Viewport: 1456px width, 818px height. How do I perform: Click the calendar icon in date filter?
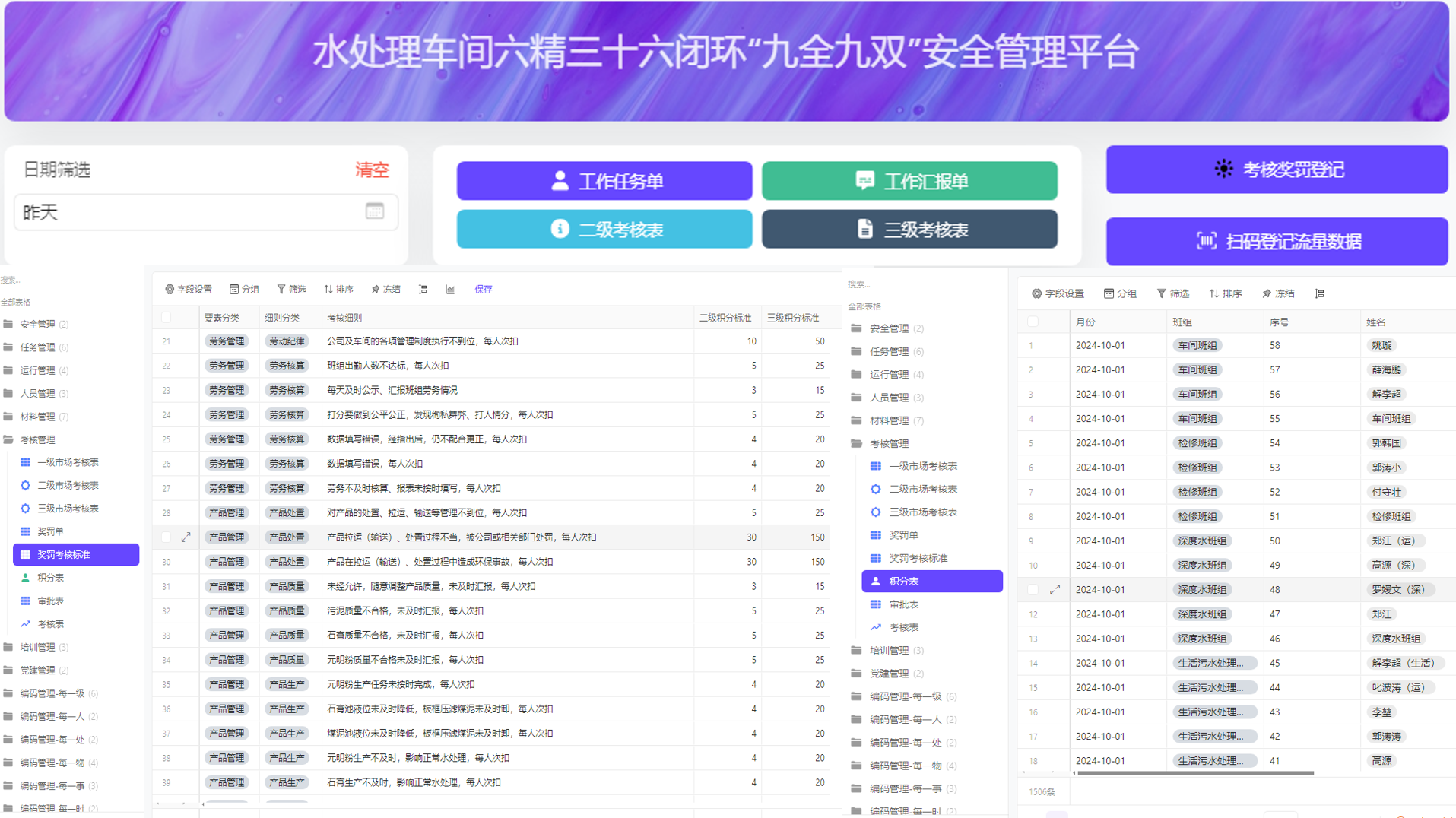coord(374,211)
